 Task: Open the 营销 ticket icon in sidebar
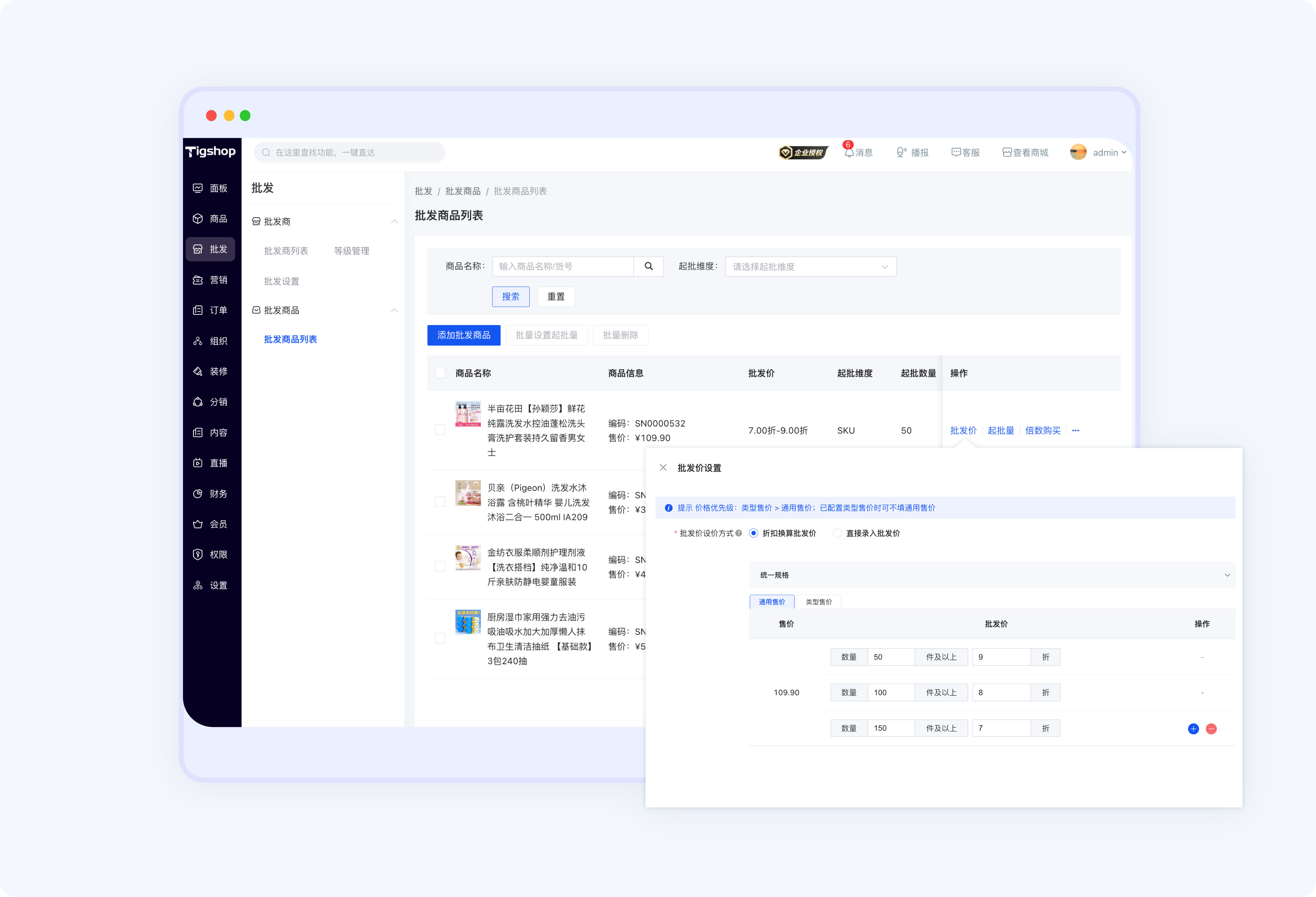coord(198,280)
